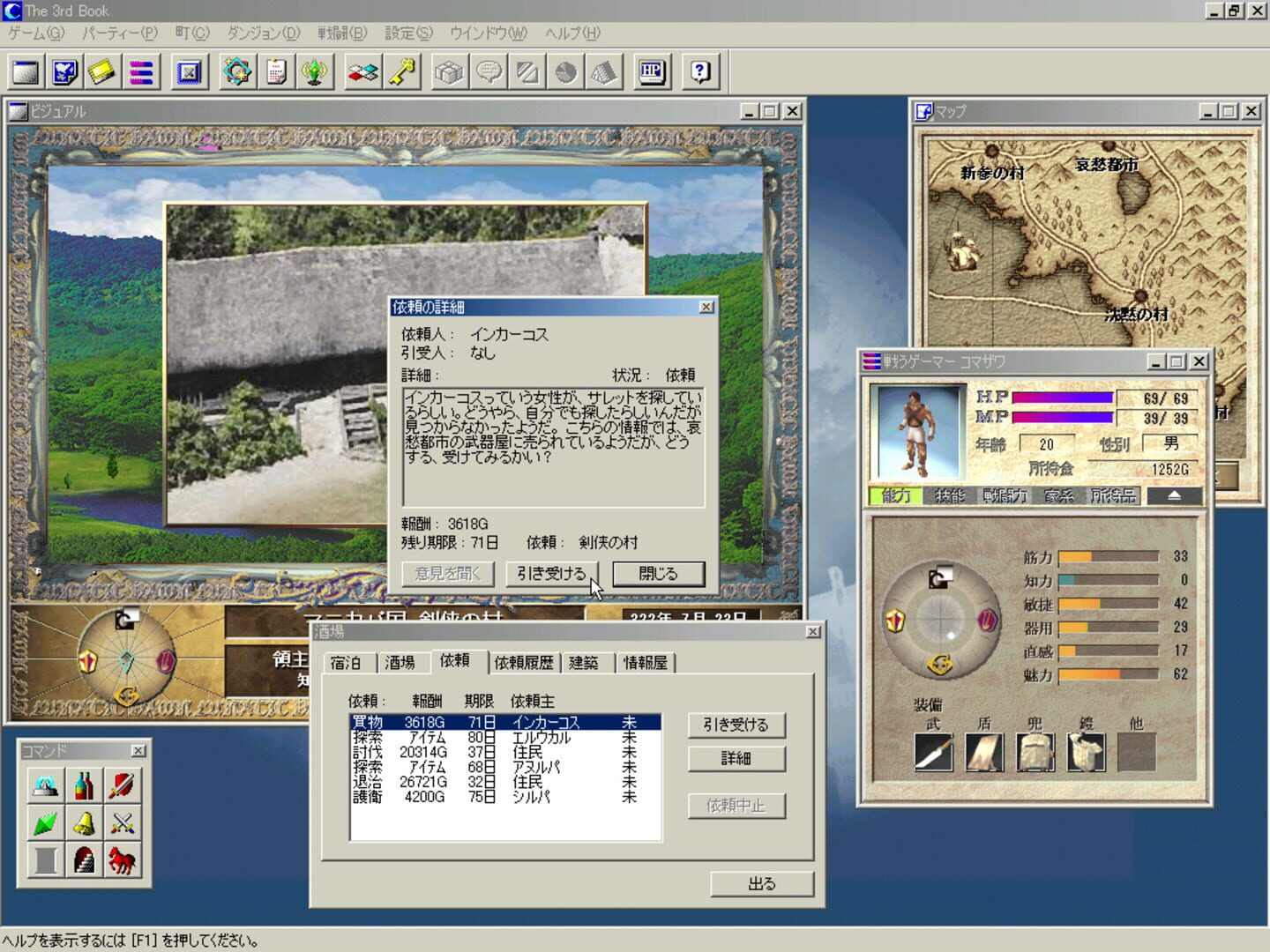Click the speech bubble toolbar icon
Viewport: 1270px width, 952px height.
pos(488,71)
